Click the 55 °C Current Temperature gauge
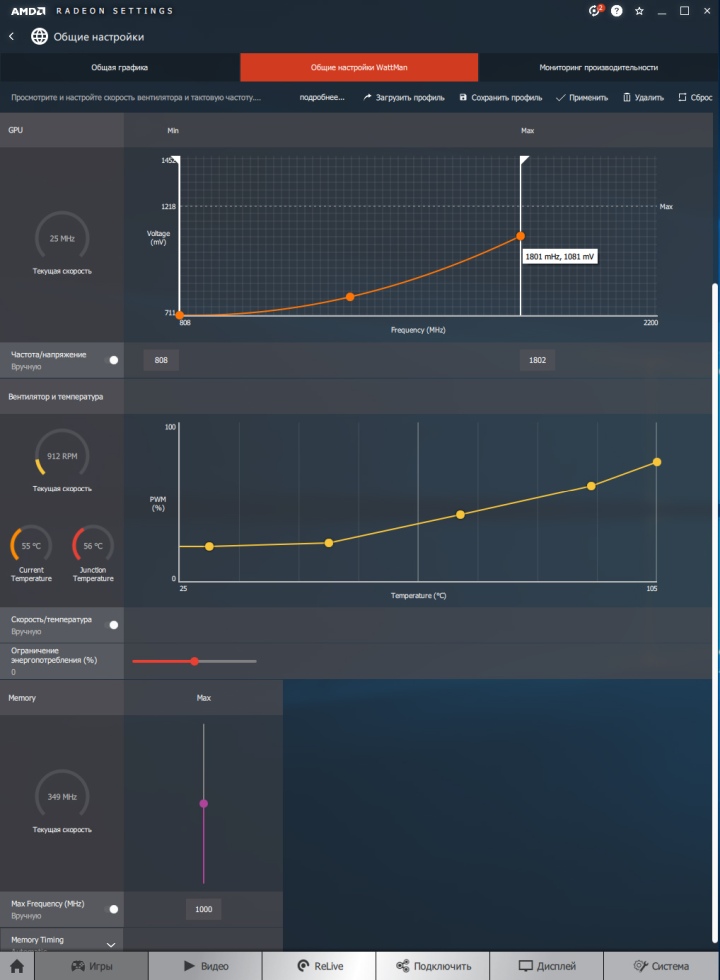Image resolution: width=720 pixels, height=980 pixels. 31,545
